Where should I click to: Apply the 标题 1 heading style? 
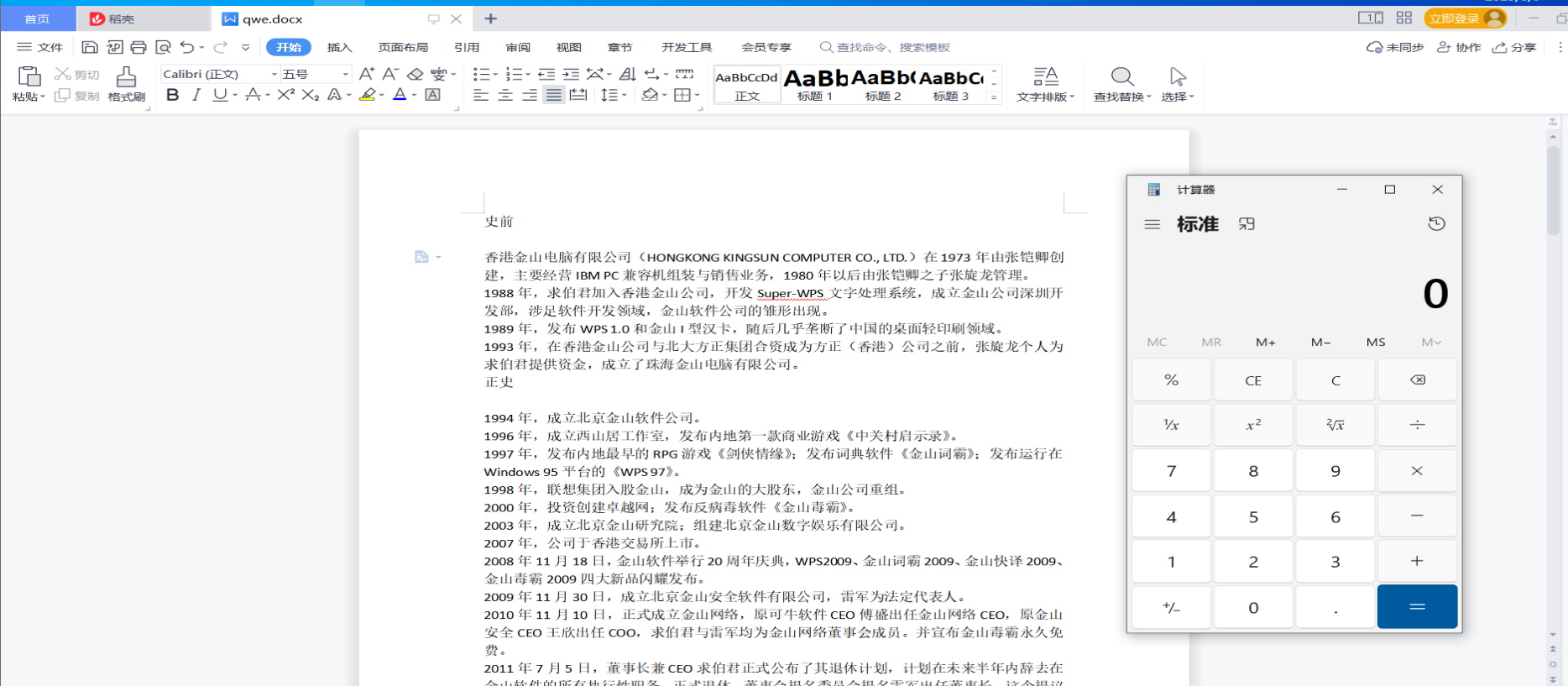[x=815, y=84]
